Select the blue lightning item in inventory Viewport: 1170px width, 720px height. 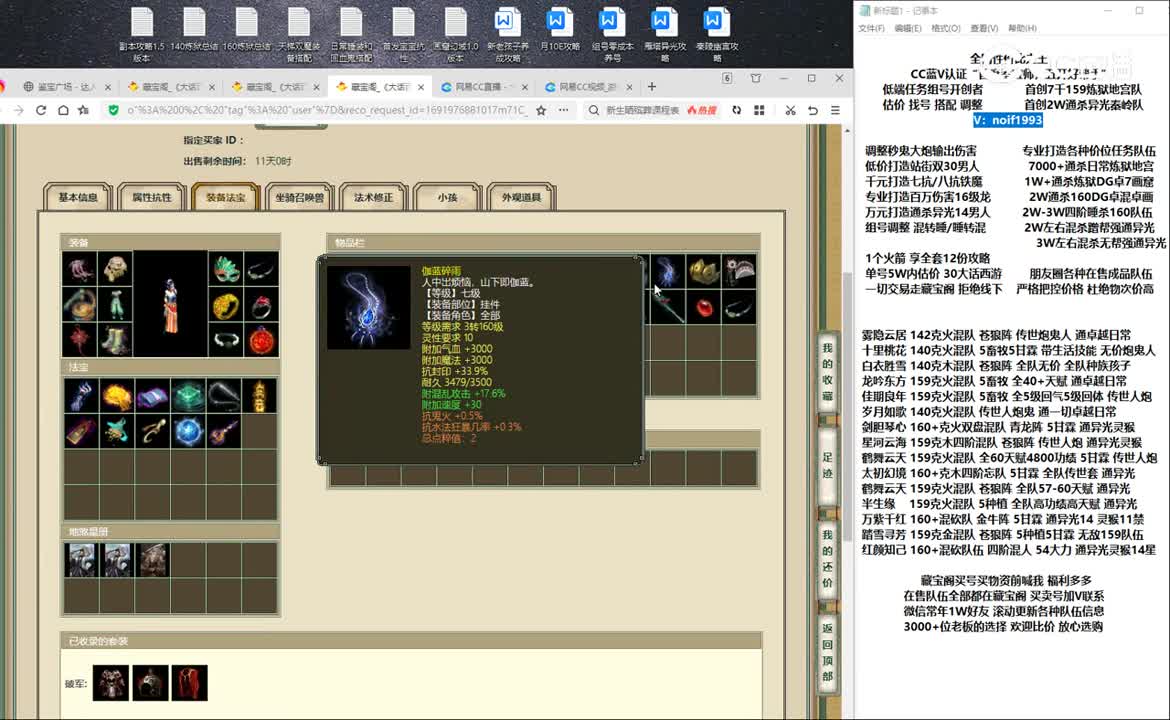point(668,272)
